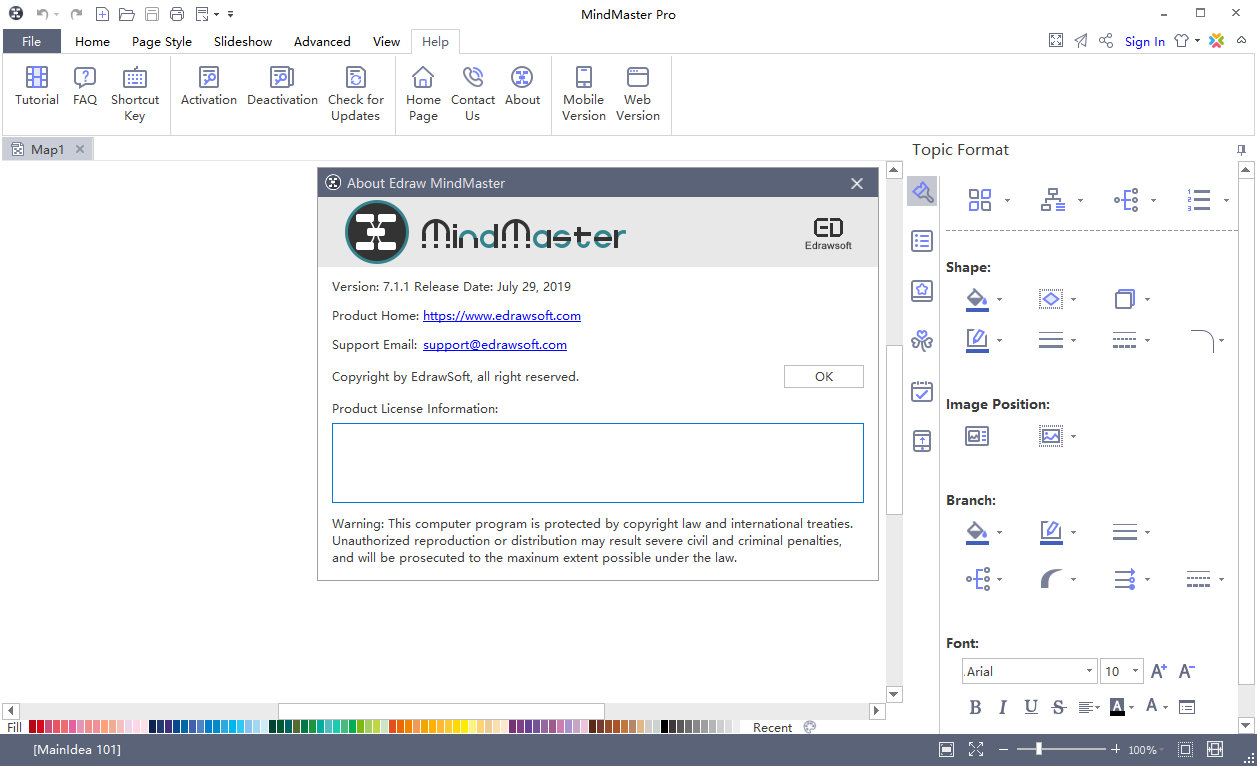Open the Recent colors wheel icon
Screen dimensions: 1257x766
coord(810,727)
